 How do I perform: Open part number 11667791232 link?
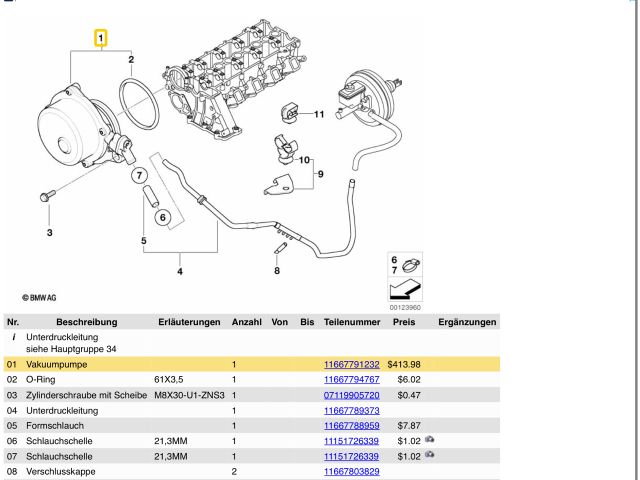pos(351,365)
